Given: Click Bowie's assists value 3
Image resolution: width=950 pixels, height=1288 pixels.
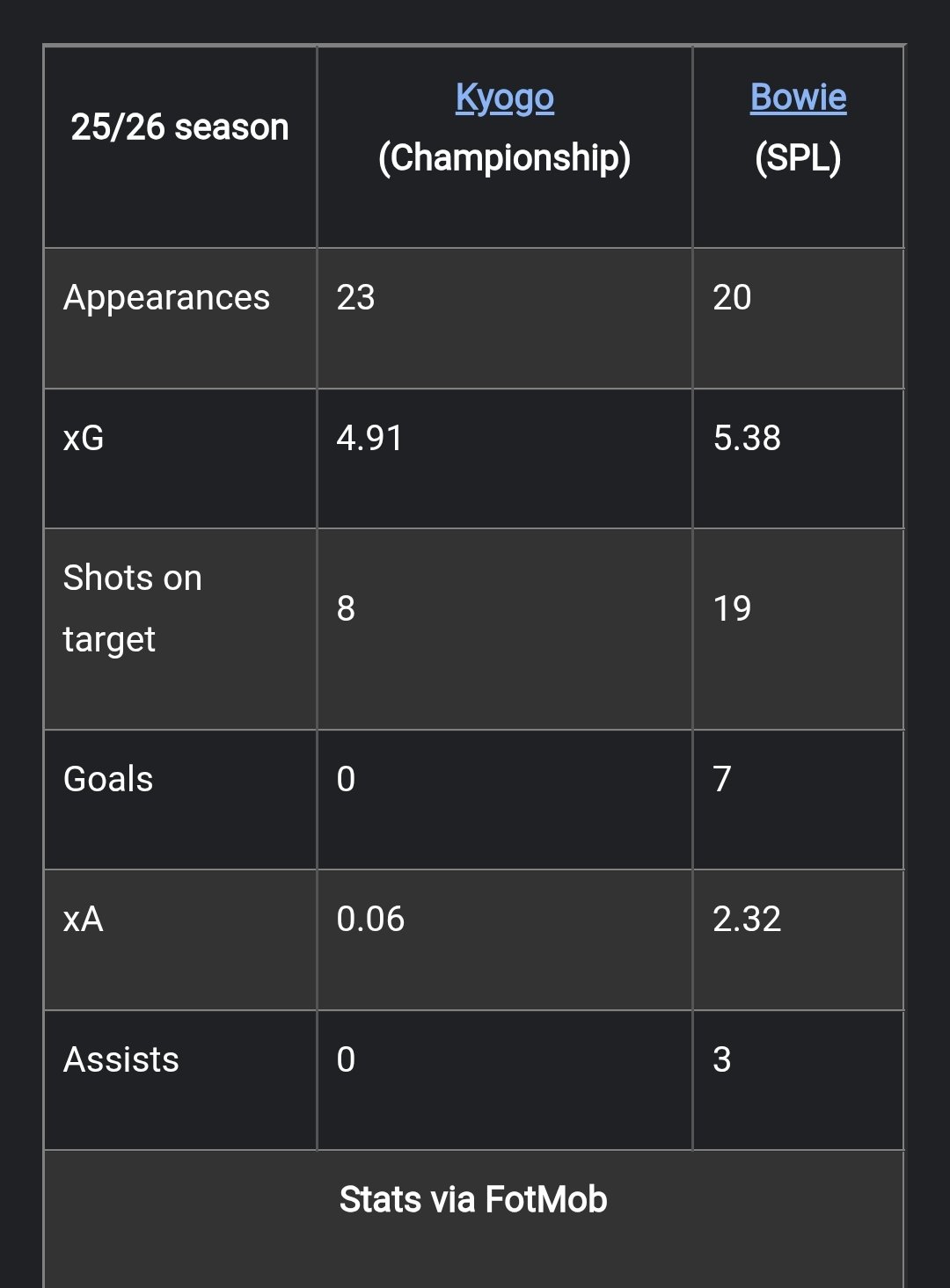Looking at the screenshot, I should [722, 1059].
